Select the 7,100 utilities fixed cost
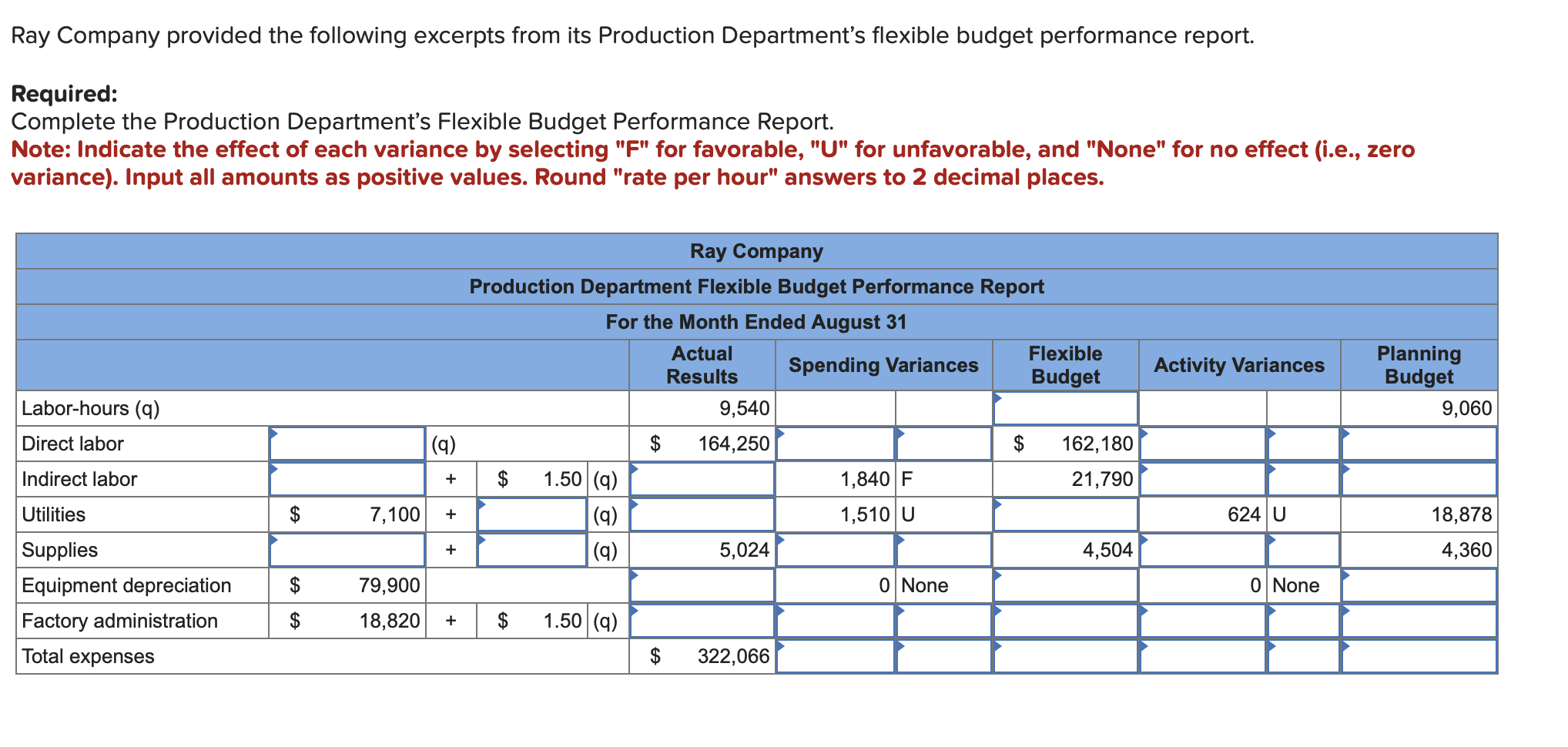 (x=395, y=514)
